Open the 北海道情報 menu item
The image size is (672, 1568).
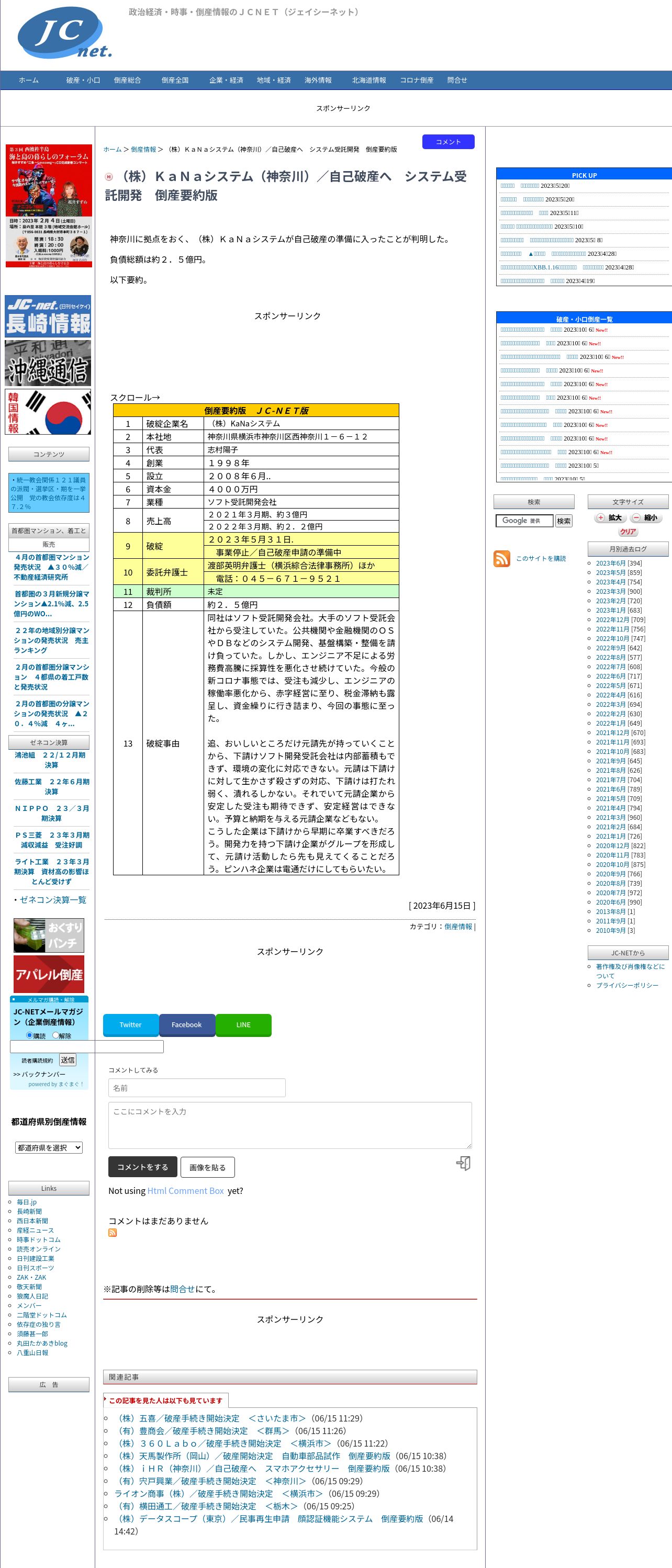(369, 80)
